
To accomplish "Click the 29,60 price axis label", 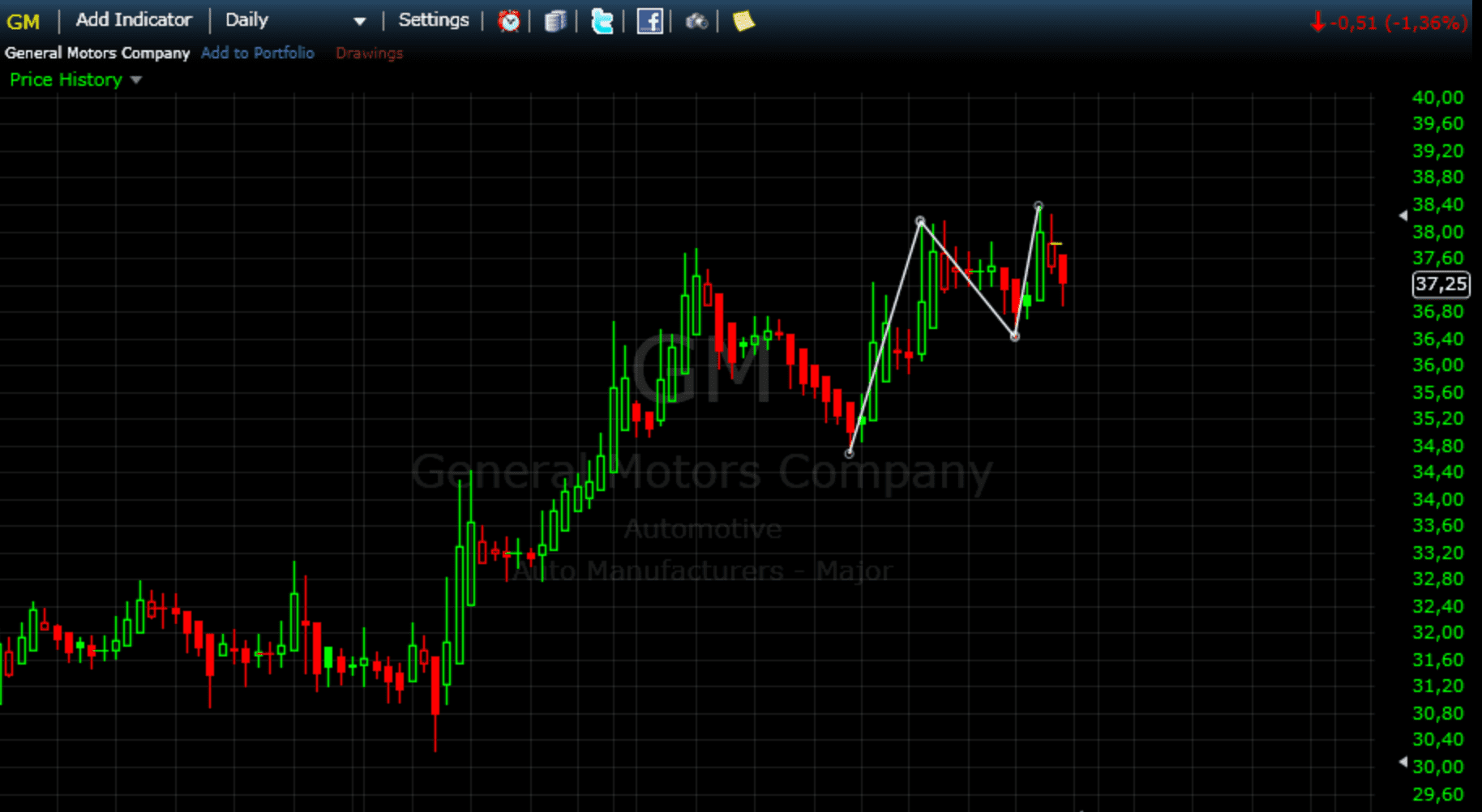I will tap(1437, 794).
